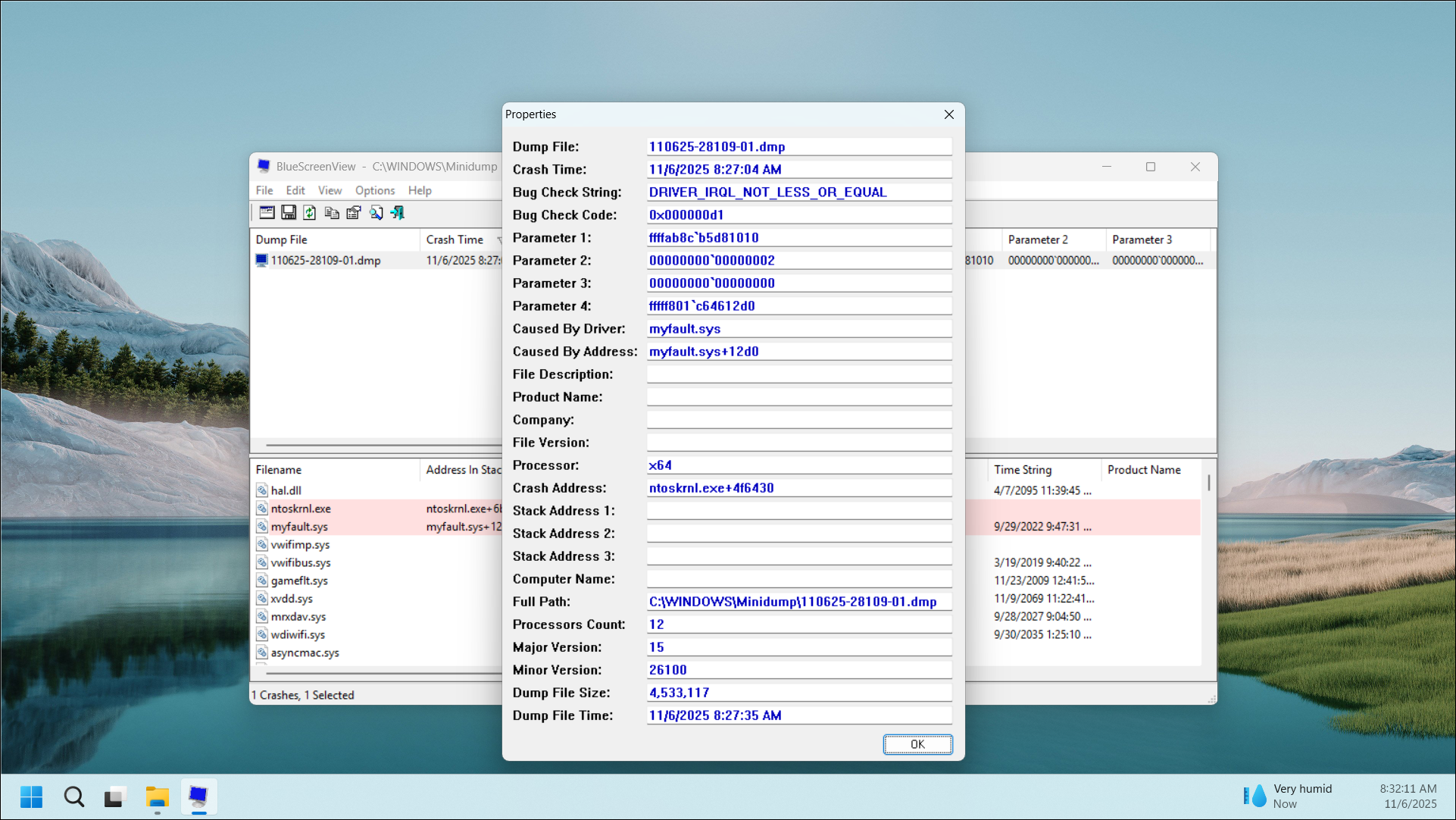The image size is (1456, 820).
Task: Open the Task View taskbar icon
Action: (x=114, y=797)
